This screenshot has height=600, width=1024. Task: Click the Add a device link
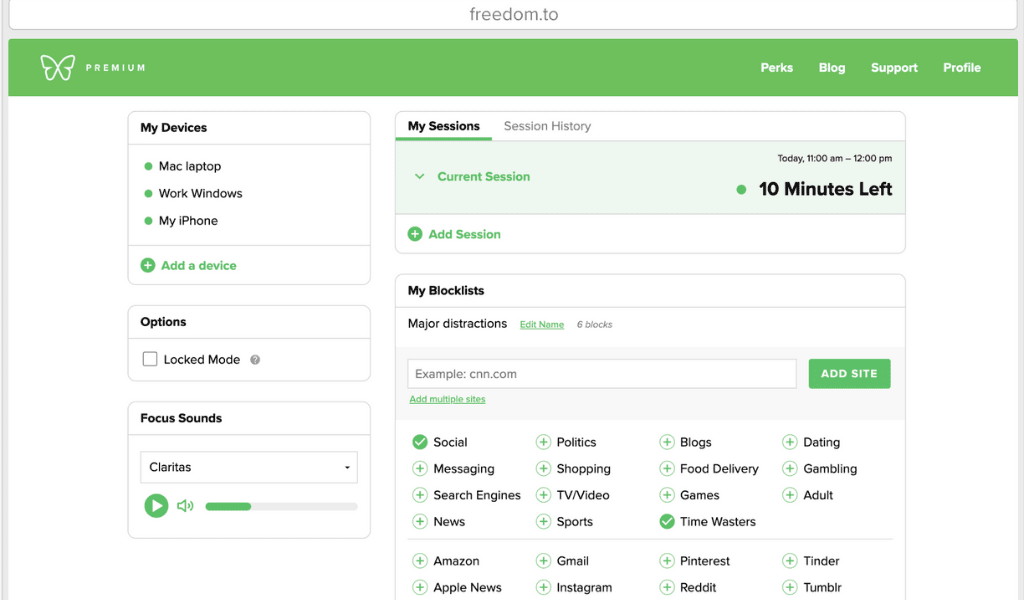pos(199,265)
